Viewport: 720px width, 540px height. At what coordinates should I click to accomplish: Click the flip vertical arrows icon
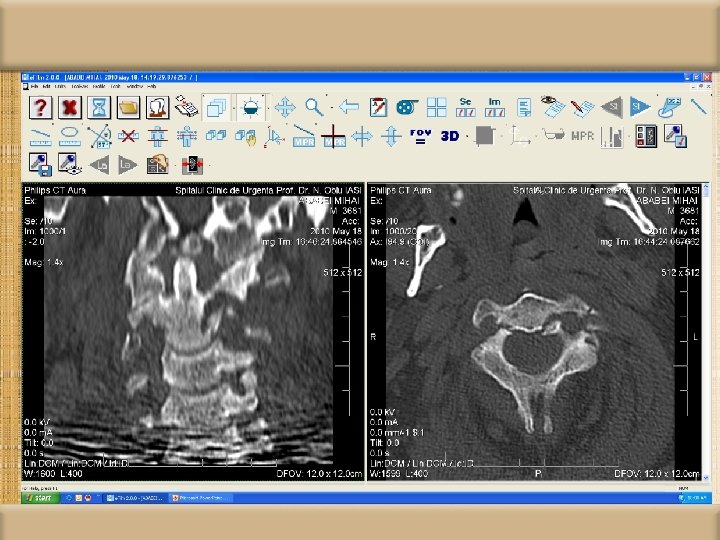point(391,137)
